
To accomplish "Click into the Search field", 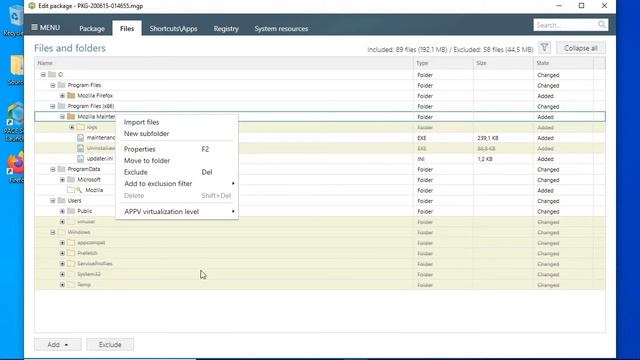I will pyautogui.click(x=565, y=25).
